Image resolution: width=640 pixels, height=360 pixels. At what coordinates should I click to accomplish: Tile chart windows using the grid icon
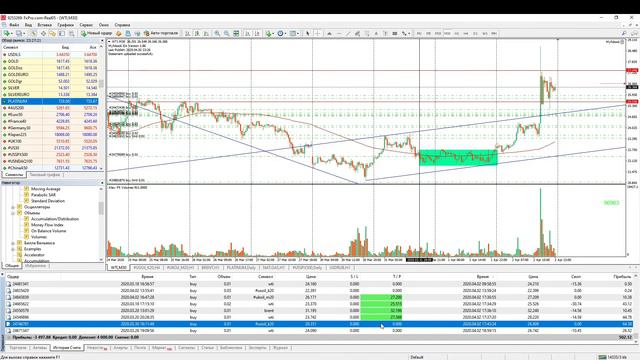pyautogui.click(x=236, y=33)
